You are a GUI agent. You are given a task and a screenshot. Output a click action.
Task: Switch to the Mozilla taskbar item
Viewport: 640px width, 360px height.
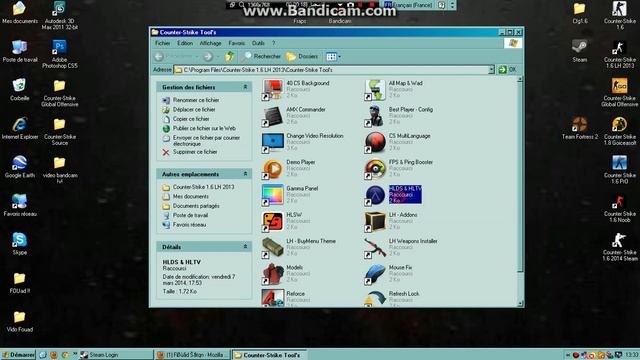tap(192, 355)
